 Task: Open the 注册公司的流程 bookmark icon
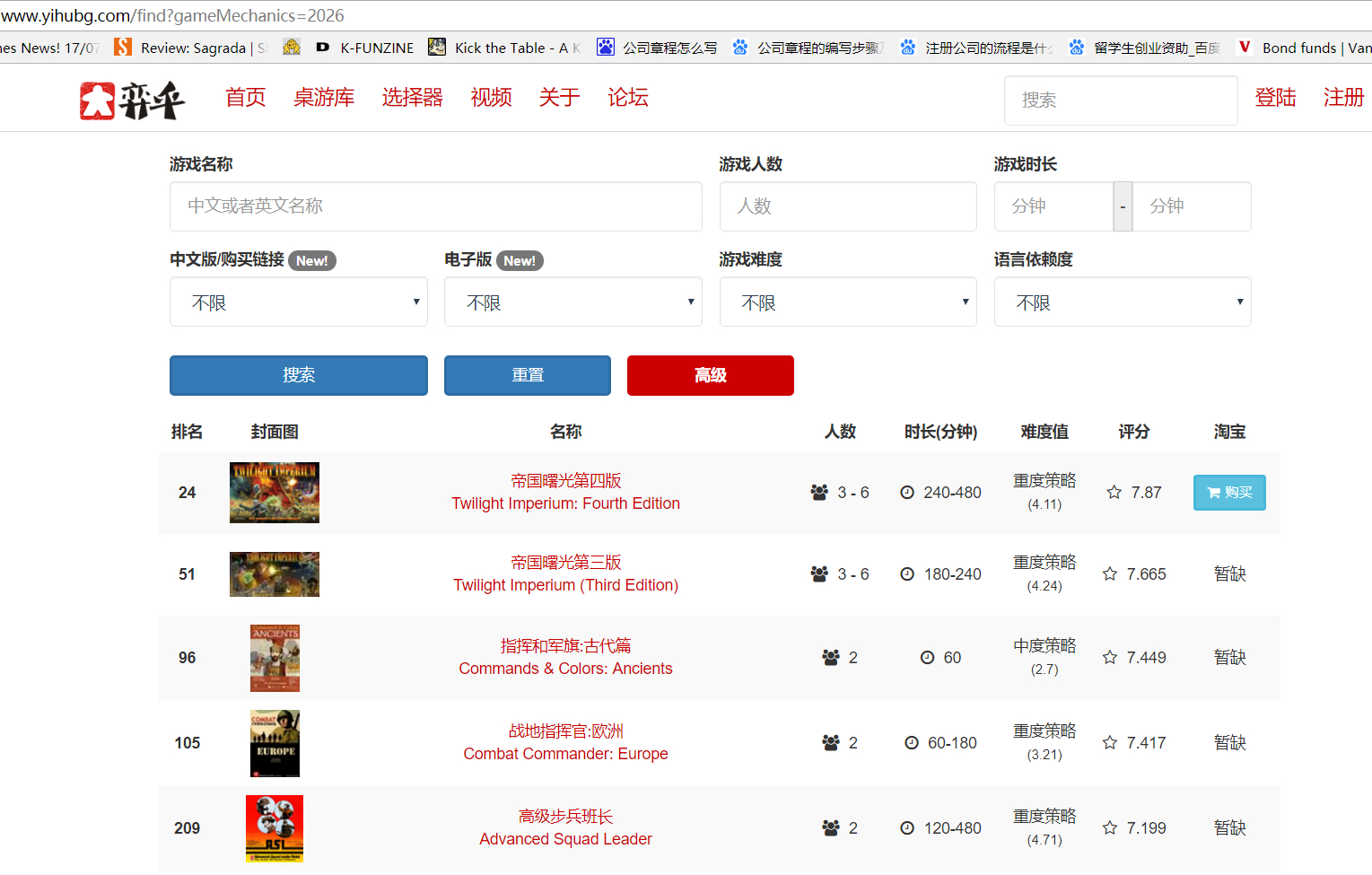click(908, 47)
